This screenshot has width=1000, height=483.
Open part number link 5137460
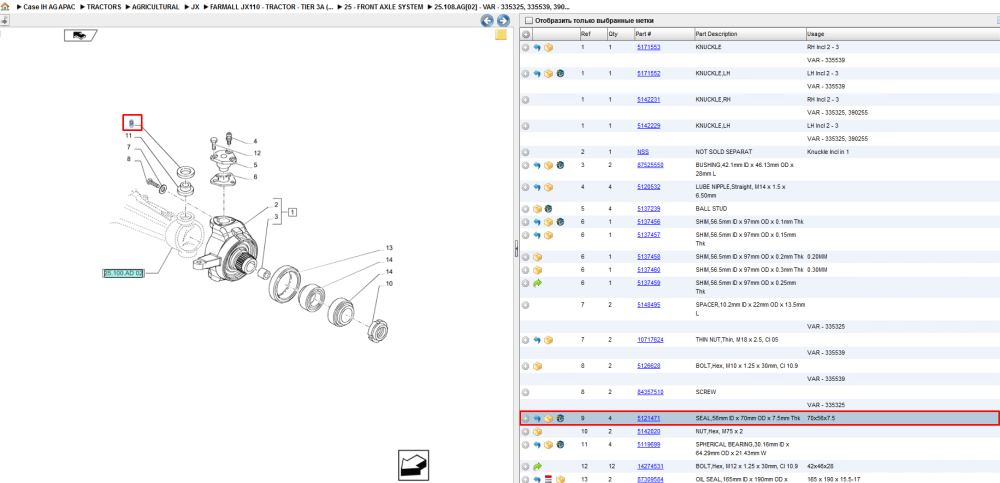point(649,270)
